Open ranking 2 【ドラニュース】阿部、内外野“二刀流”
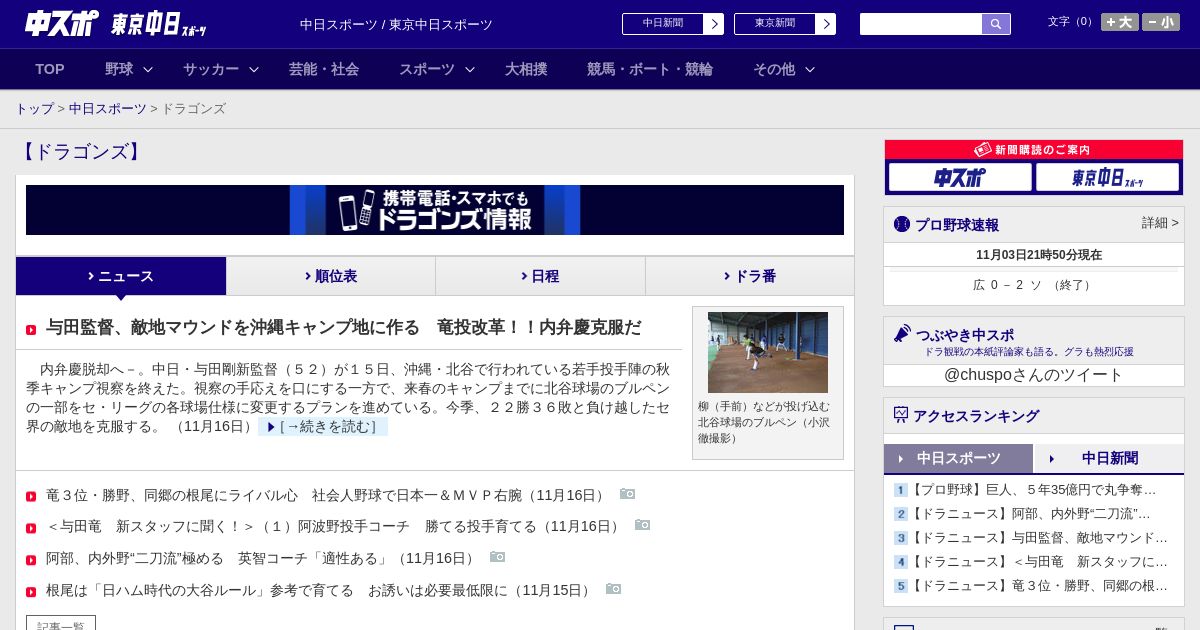This screenshot has height=630, width=1200. pos(1029,514)
